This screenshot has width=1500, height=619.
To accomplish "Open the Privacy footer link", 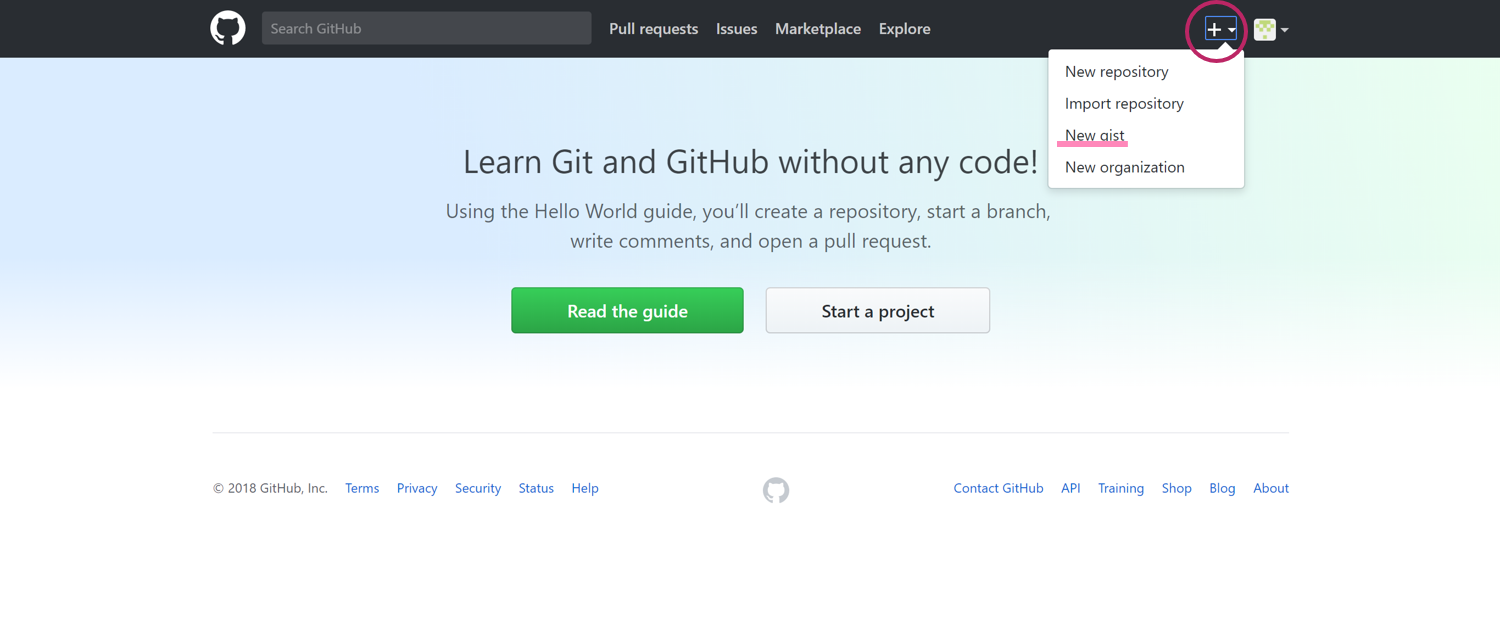I will (x=417, y=489).
